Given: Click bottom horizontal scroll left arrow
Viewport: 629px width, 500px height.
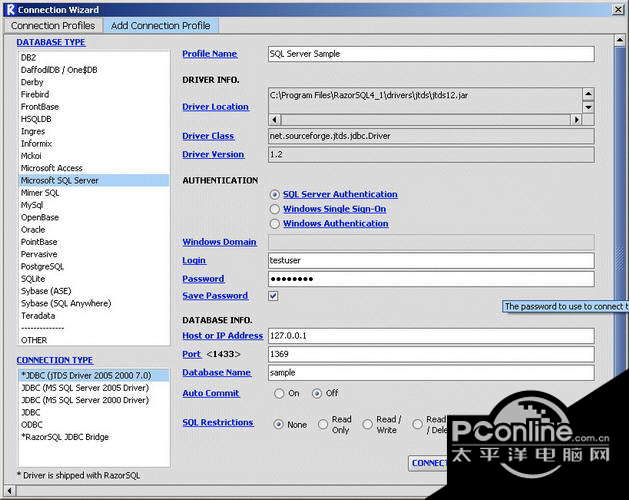Looking at the screenshot, I should 10,490.
